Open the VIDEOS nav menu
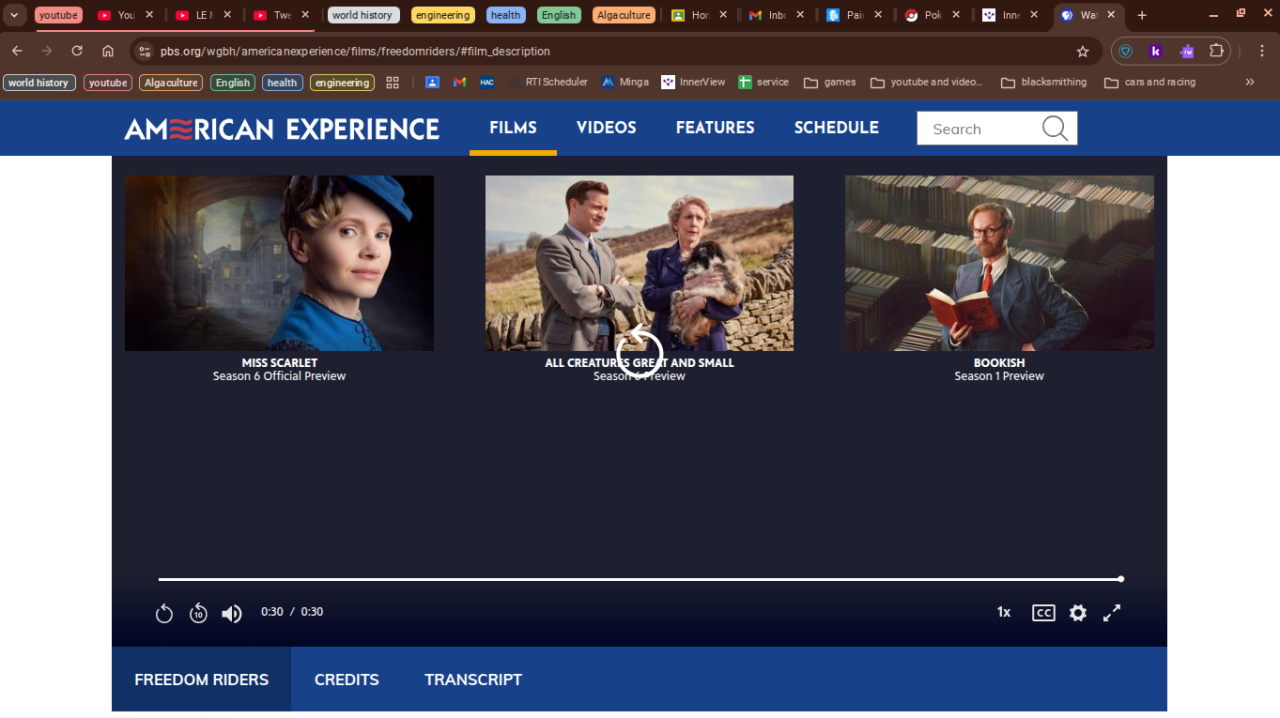 coord(606,128)
